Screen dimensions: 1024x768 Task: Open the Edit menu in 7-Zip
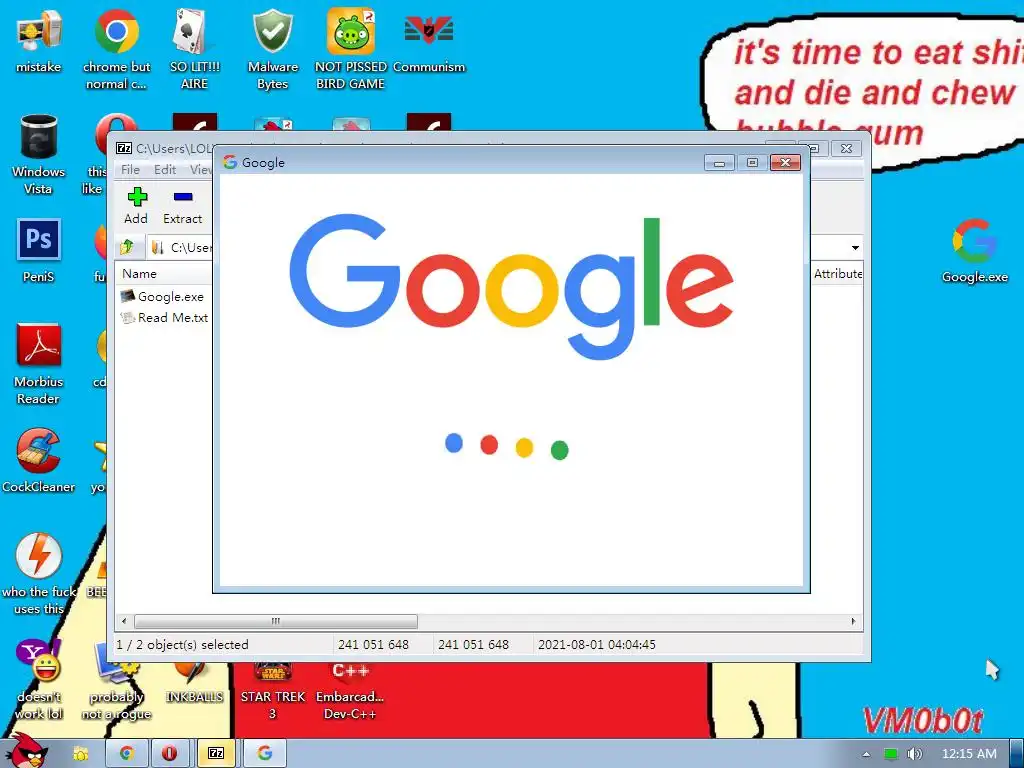[x=165, y=170]
